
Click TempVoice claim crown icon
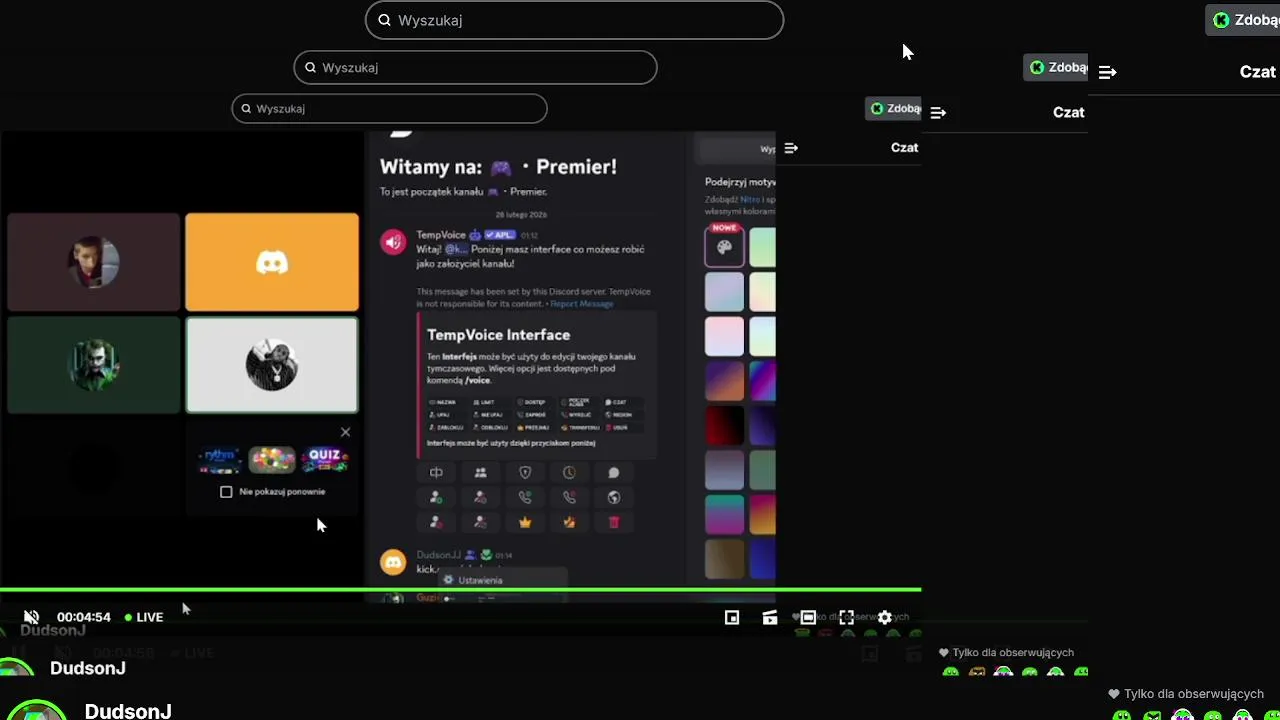(525, 522)
